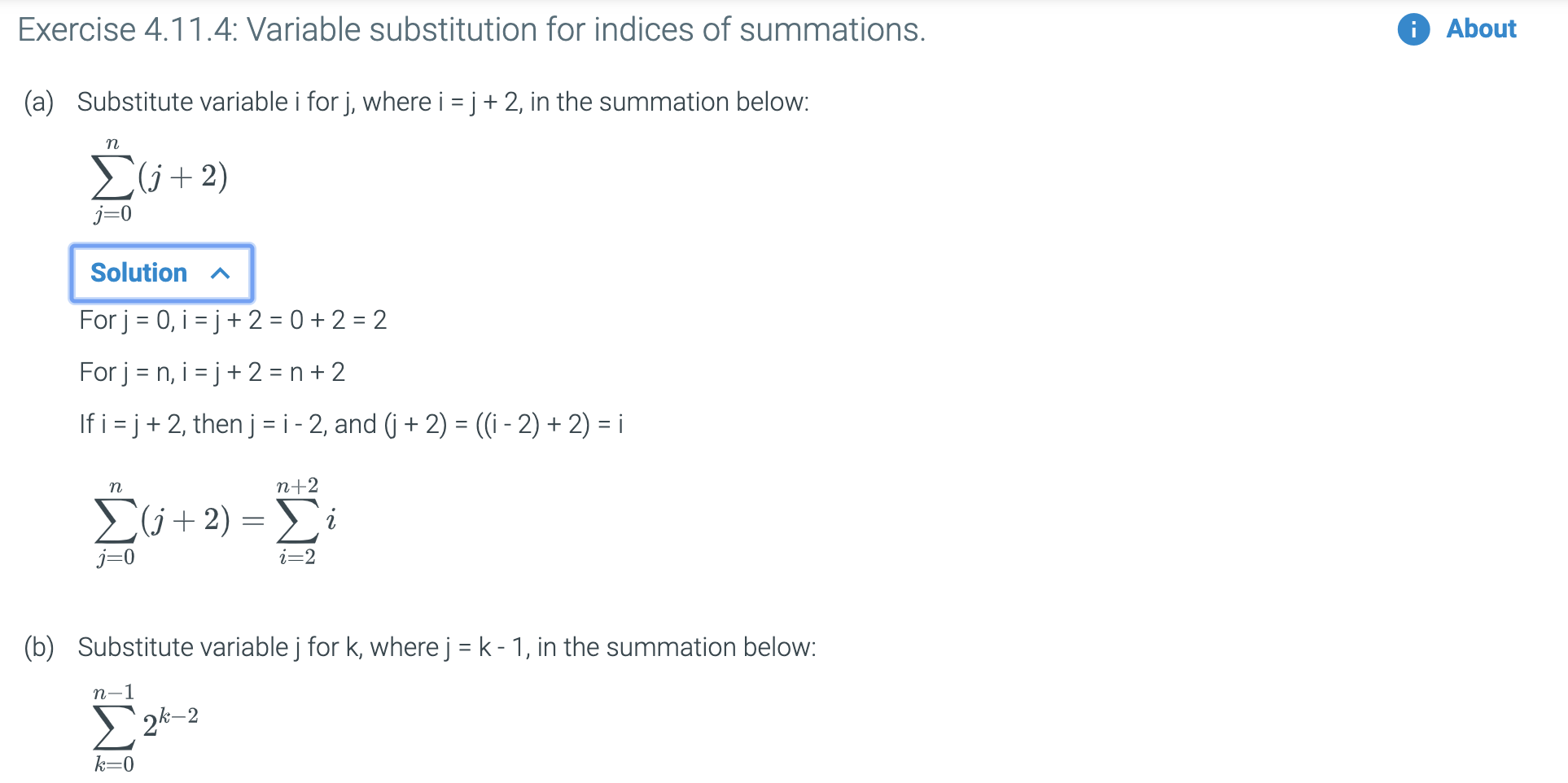Click the part (b) problem statement
The width and height of the screenshot is (1568, 783).
(420, 647)
